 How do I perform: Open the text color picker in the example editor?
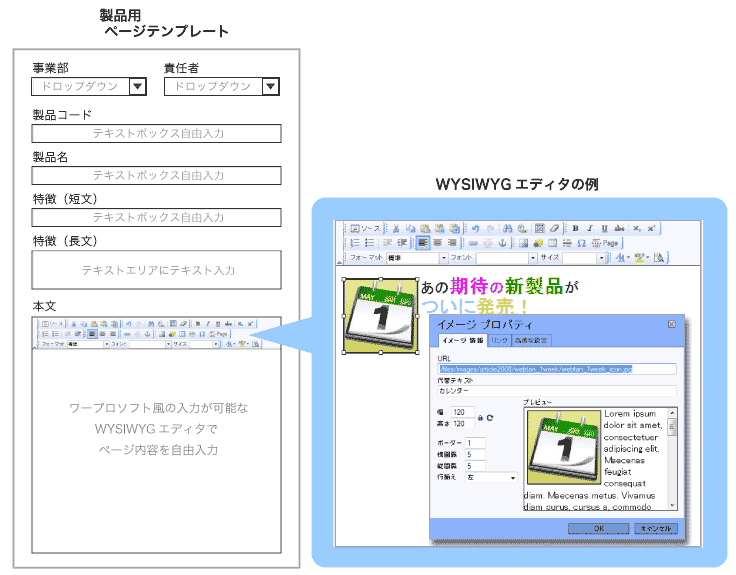622,258
